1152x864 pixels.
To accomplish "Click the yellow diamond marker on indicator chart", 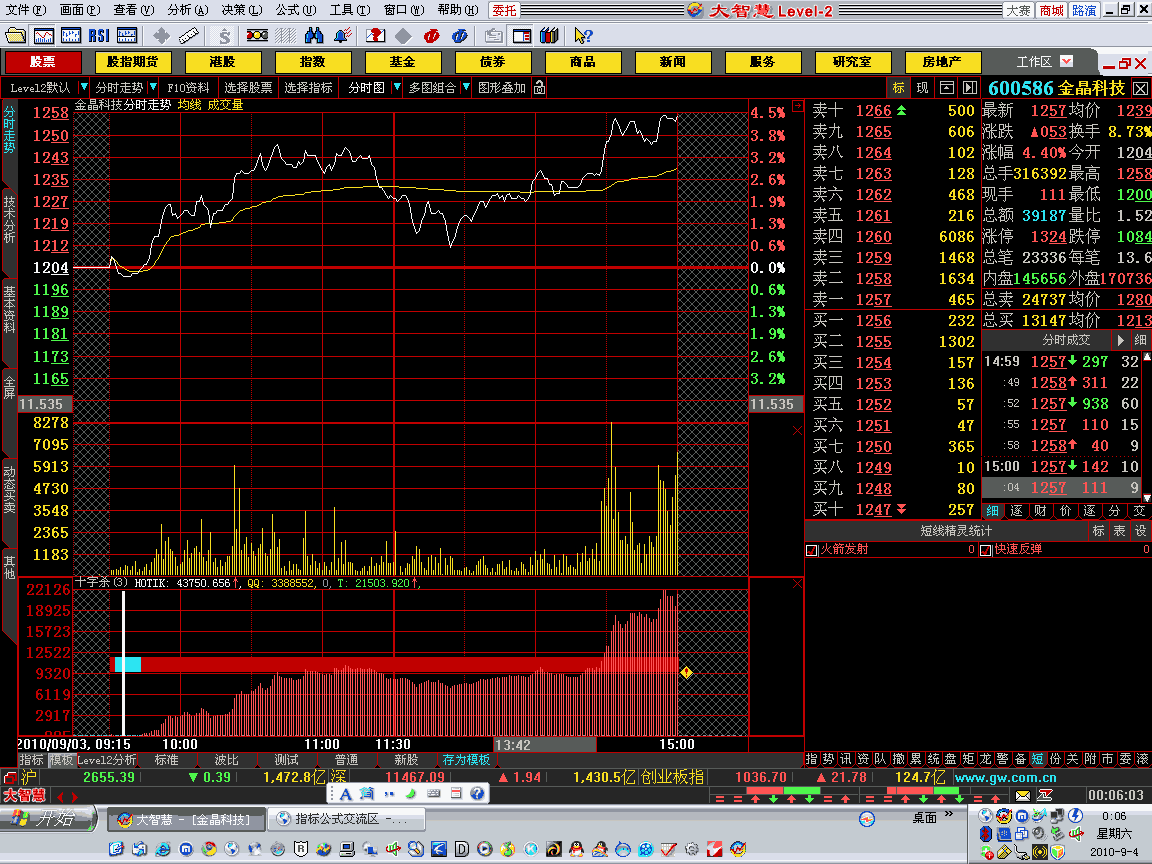I will tap(686, 672).
